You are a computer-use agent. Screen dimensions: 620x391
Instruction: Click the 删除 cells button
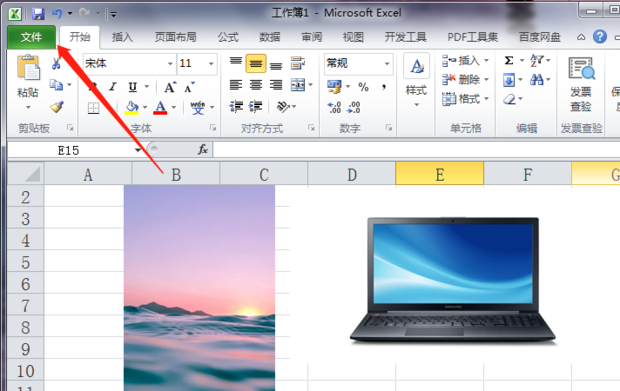(465, 79)
